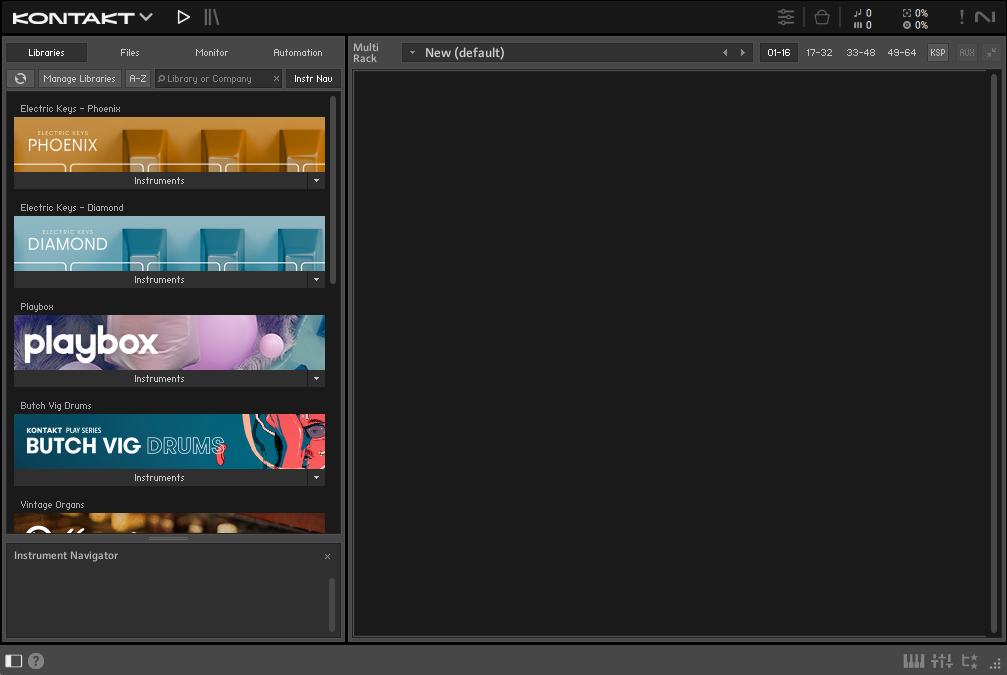Viewport: 1007px width, 675px height.
Task: Switch to the Monitor tab
Action: click(x=211, y=53)
